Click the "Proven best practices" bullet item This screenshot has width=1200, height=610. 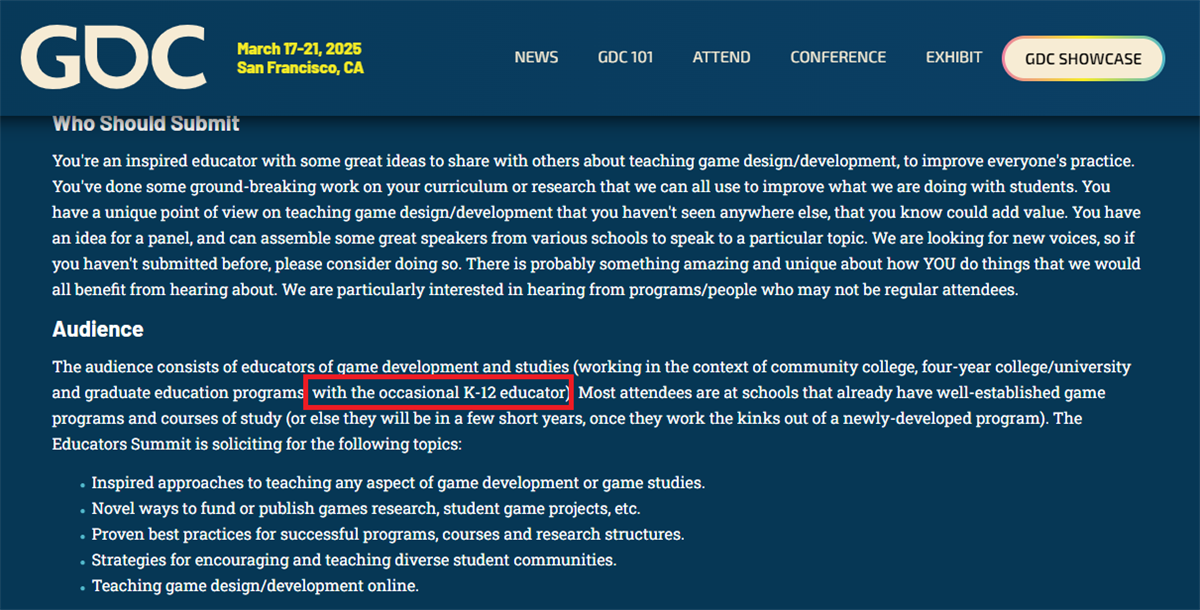[388, 534]
